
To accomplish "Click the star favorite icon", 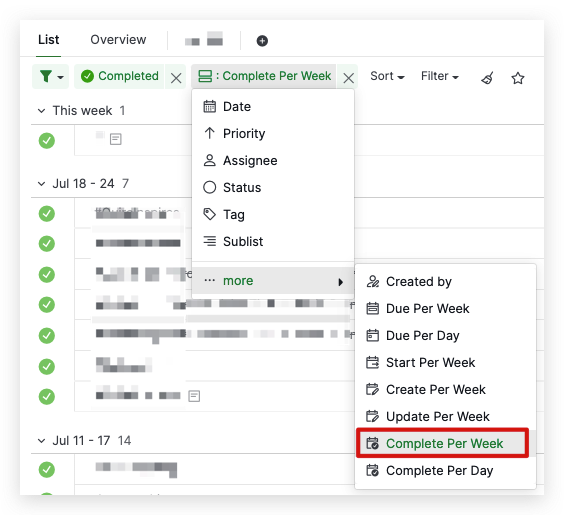I will pyautogui.click(x=518, y=78).
